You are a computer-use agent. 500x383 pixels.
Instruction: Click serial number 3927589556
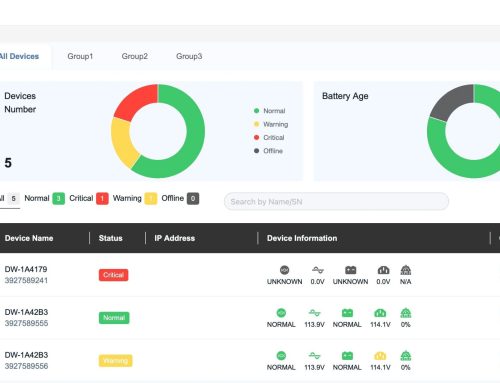click(26, 366)
